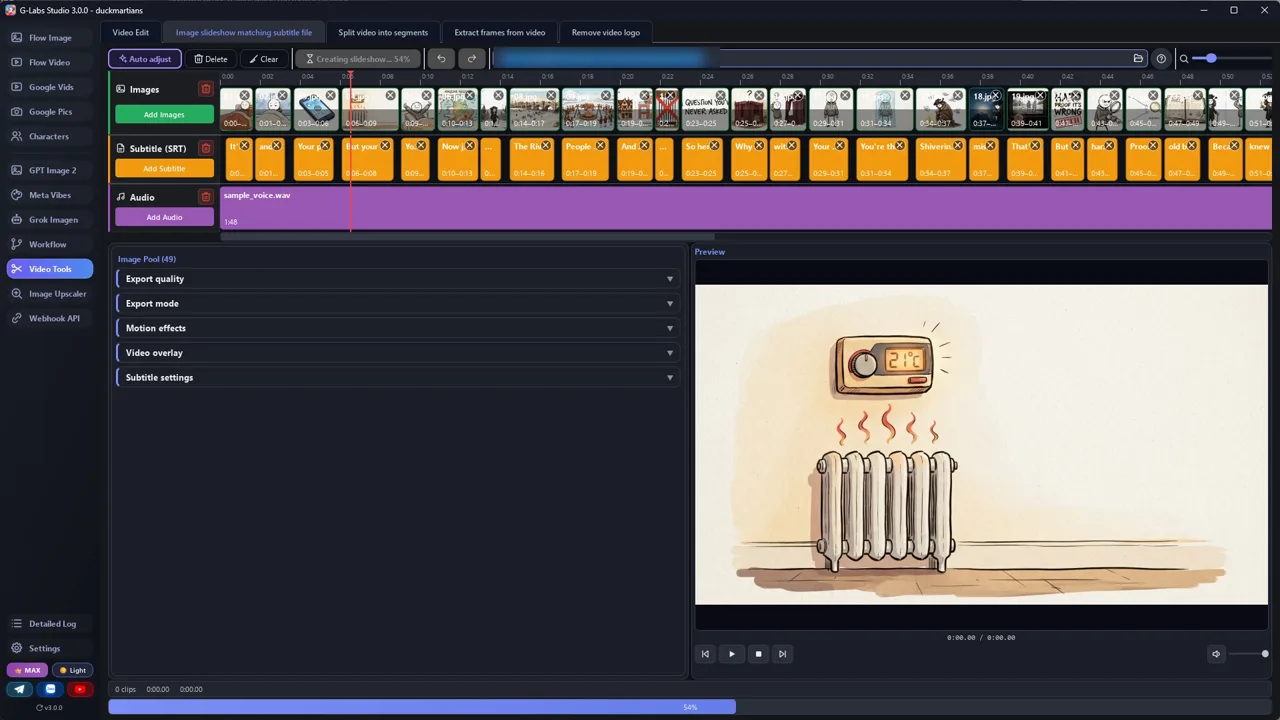
Task: Select the sample_voice.wav audio clip
Action: pos(746,209)
